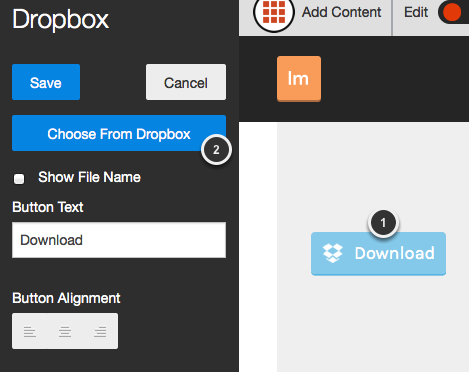Cancel the Dropbox settings

pyautogui.click(x=186, y=82)
